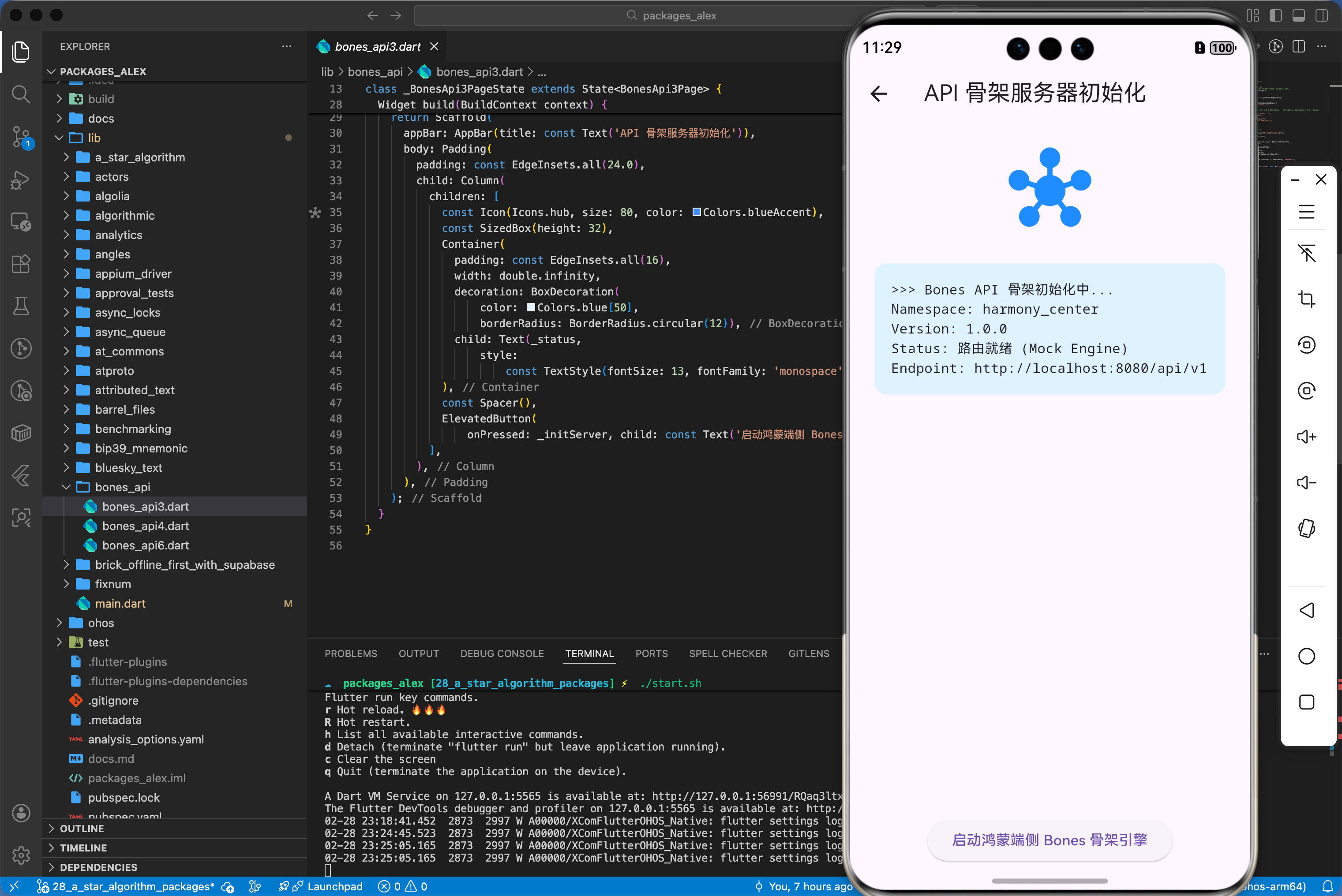The width and height of the screenshot is (1342, 896).
Task: Expand the a_star_algorithm folder
Action: click(140, 157)
